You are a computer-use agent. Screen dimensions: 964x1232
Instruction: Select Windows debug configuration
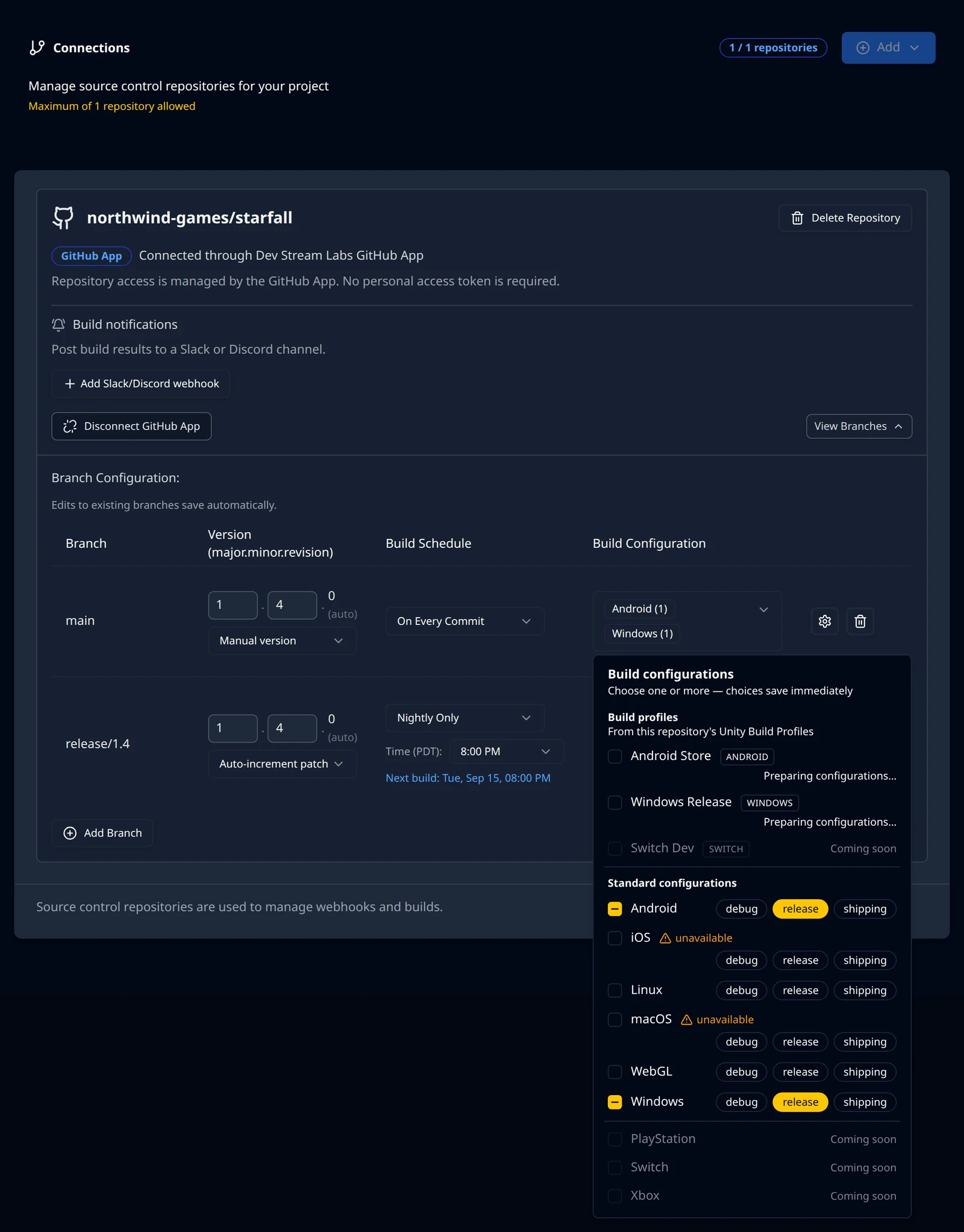tap(741, 1101)
